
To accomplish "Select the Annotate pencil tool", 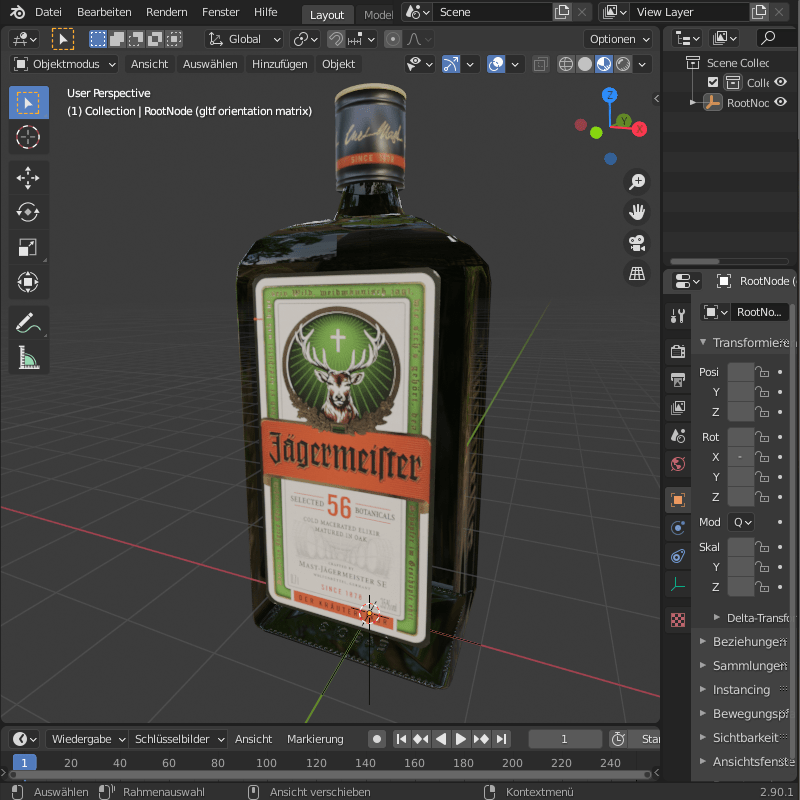I will pyautogui.click(x=28, y=323).
